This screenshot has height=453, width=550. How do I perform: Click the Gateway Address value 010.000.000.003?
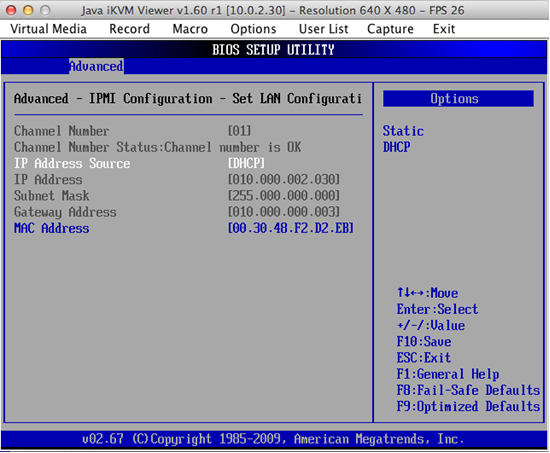[x=284, y=212]
